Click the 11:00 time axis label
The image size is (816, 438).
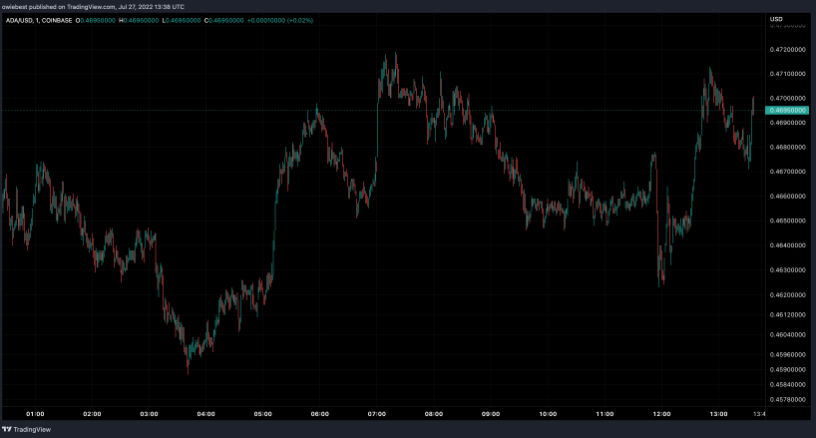(x=605, y=414)
